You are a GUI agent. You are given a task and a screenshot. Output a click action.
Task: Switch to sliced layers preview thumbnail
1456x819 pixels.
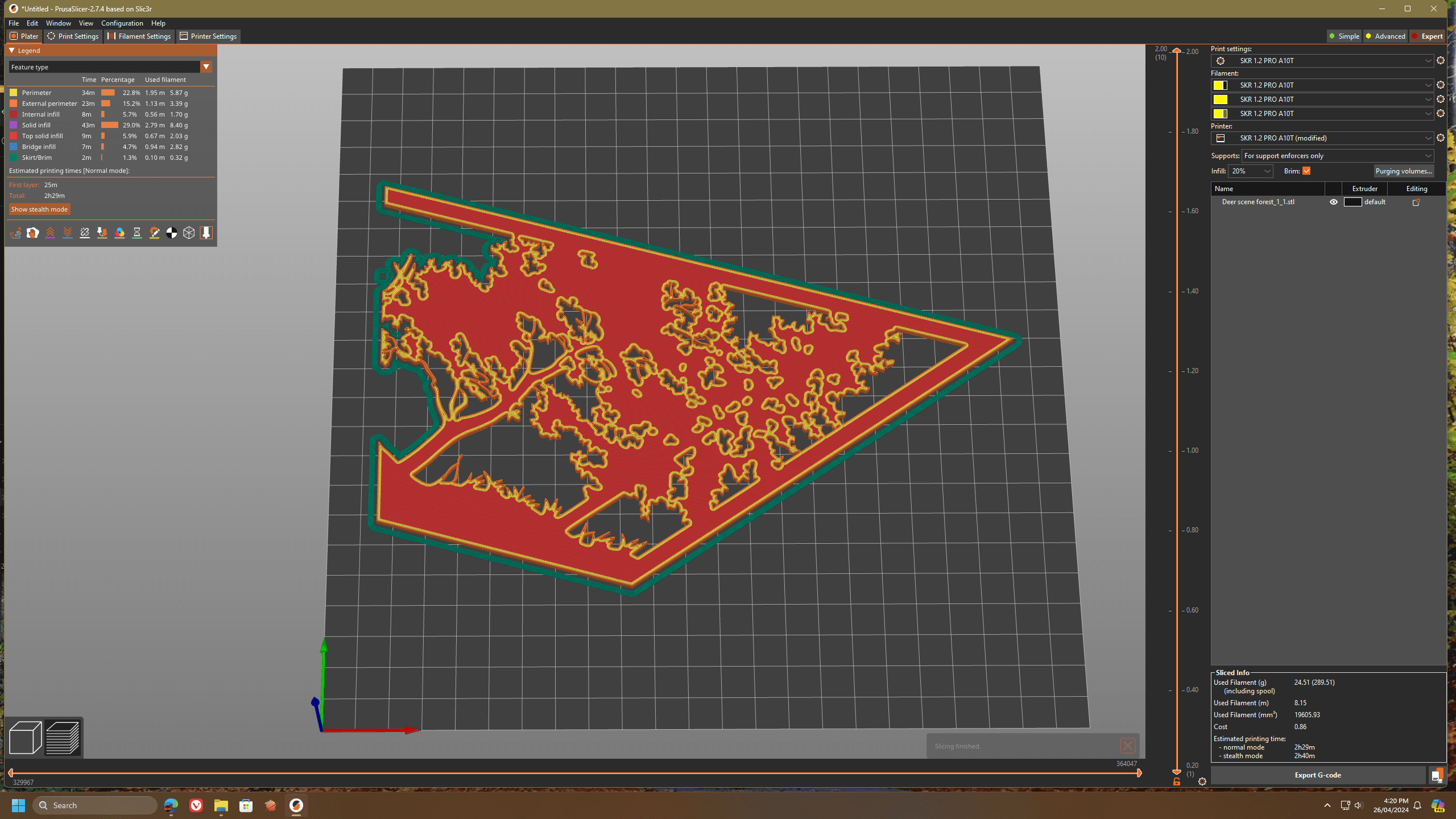63,738
